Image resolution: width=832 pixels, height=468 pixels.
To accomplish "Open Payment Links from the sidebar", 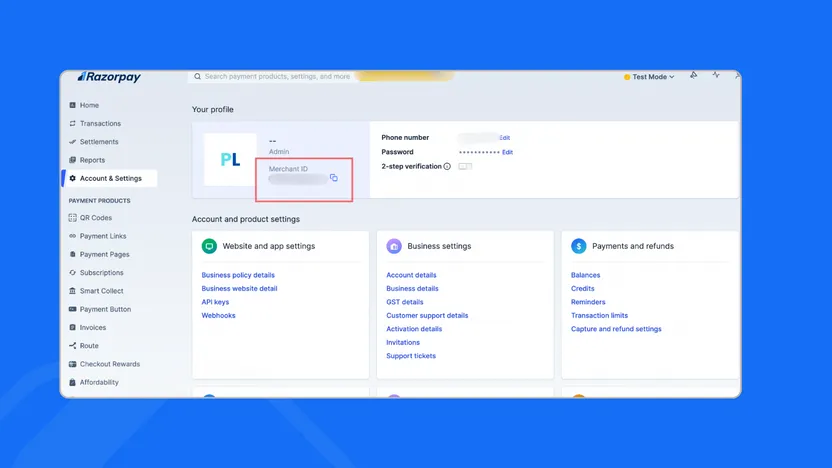I will point(103,236).
